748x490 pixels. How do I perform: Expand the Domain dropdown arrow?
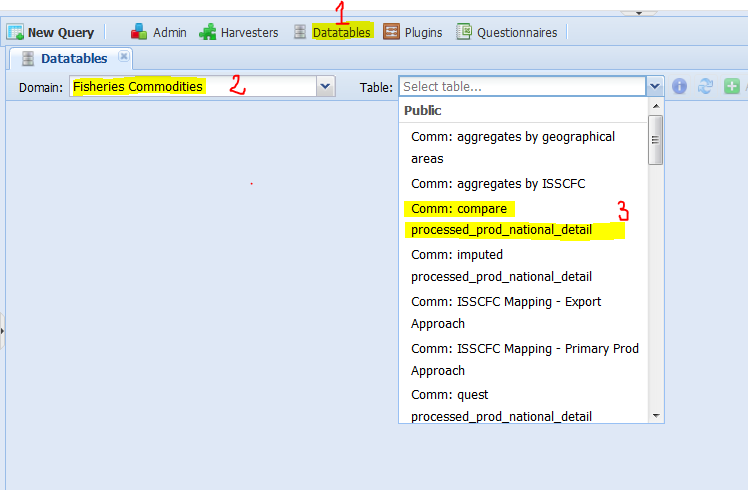[x=325, y=87]
